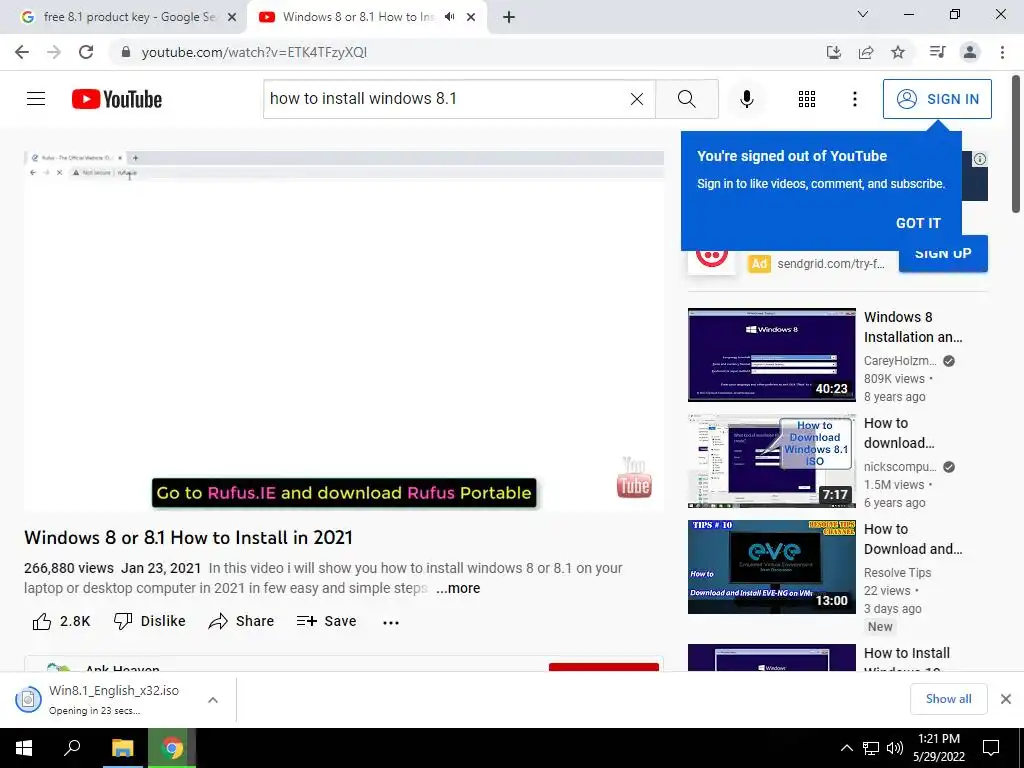Share the video
Viewport: 1024px width, 768px height.
point(241,621)
